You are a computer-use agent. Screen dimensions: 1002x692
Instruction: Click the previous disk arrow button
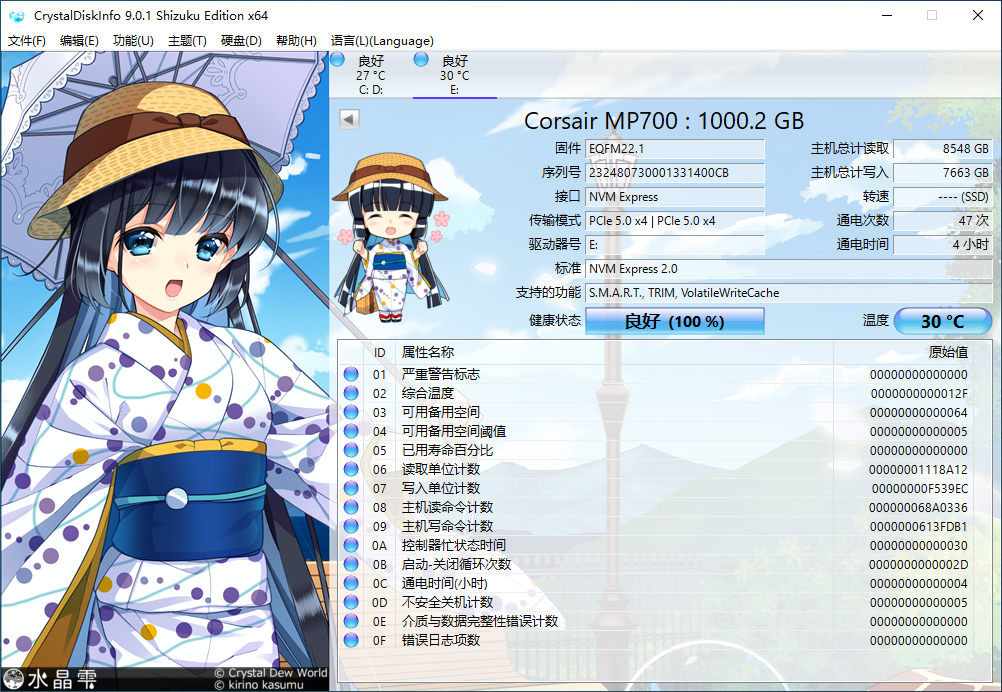(349, 119)
